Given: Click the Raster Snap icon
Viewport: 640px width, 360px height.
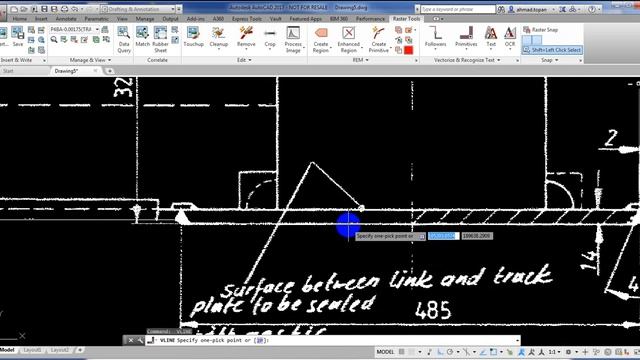Looking at the screenshot, I should pos(527,30).
